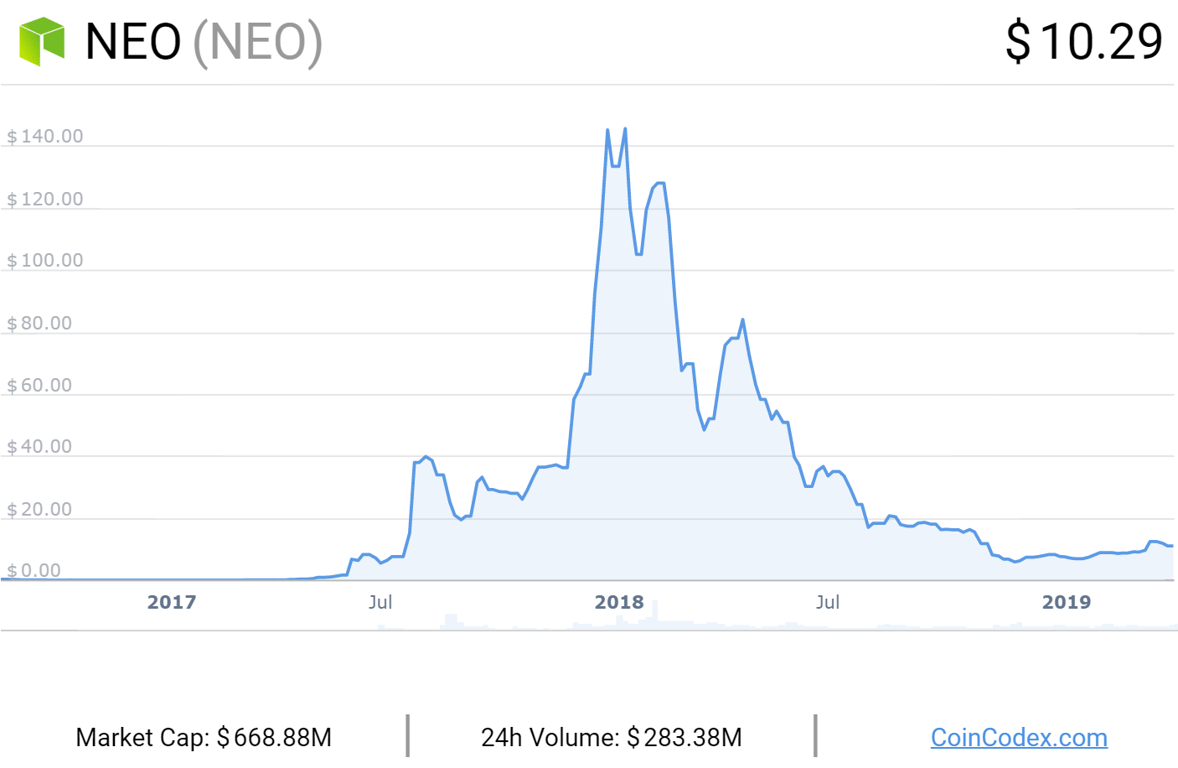This screenshot has height=768, width=1178.
Task: Select the 2017 label on time axis
Action: pyautogui.click(x=171, y=602)
